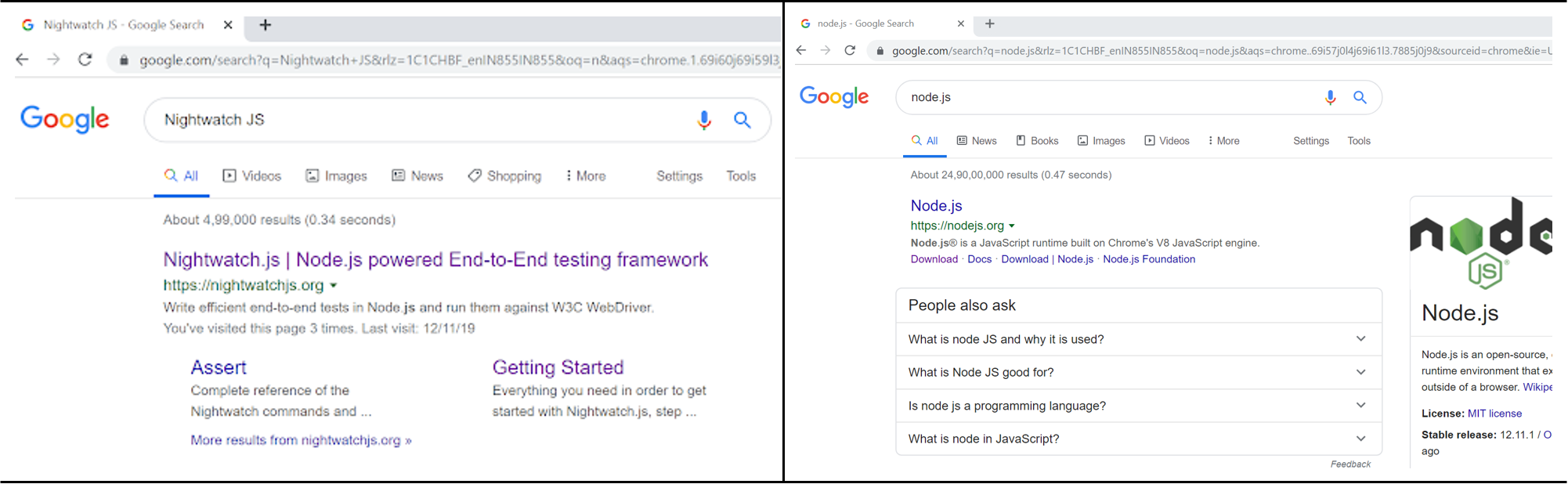Open the dropdown arrow next to nightwatchjs.org
1568x484 pixels.
(333, 286)
